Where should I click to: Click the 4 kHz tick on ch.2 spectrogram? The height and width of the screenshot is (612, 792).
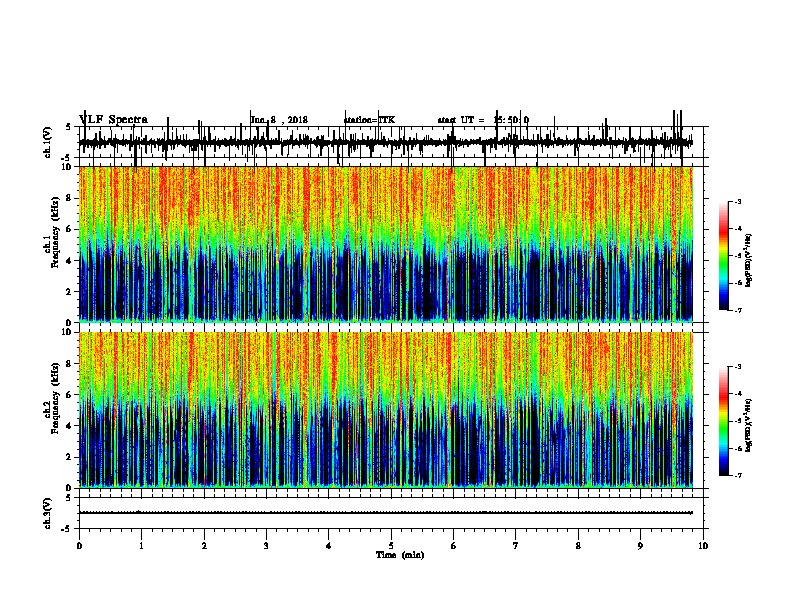[x=70, y=426]
